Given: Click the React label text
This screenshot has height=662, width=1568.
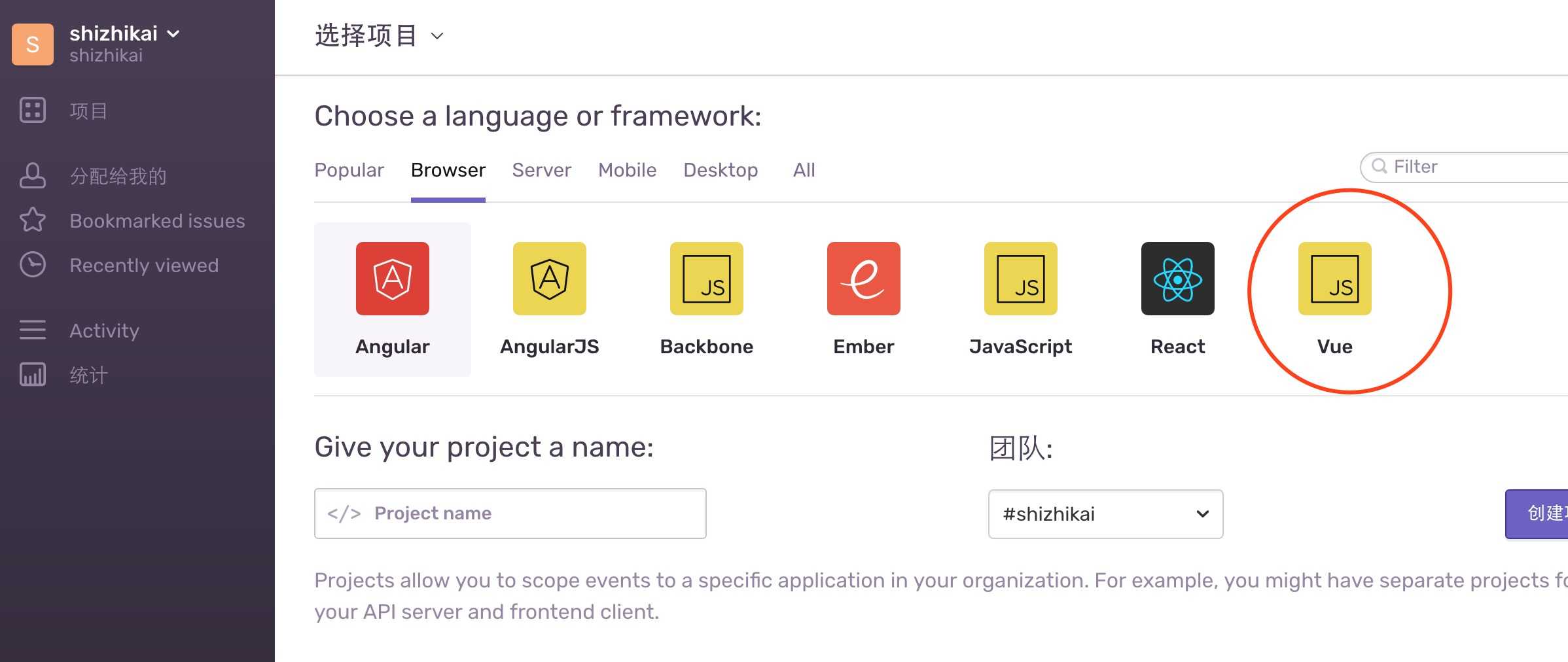Looking at the screenshot, I should [x=1178, y=347].
